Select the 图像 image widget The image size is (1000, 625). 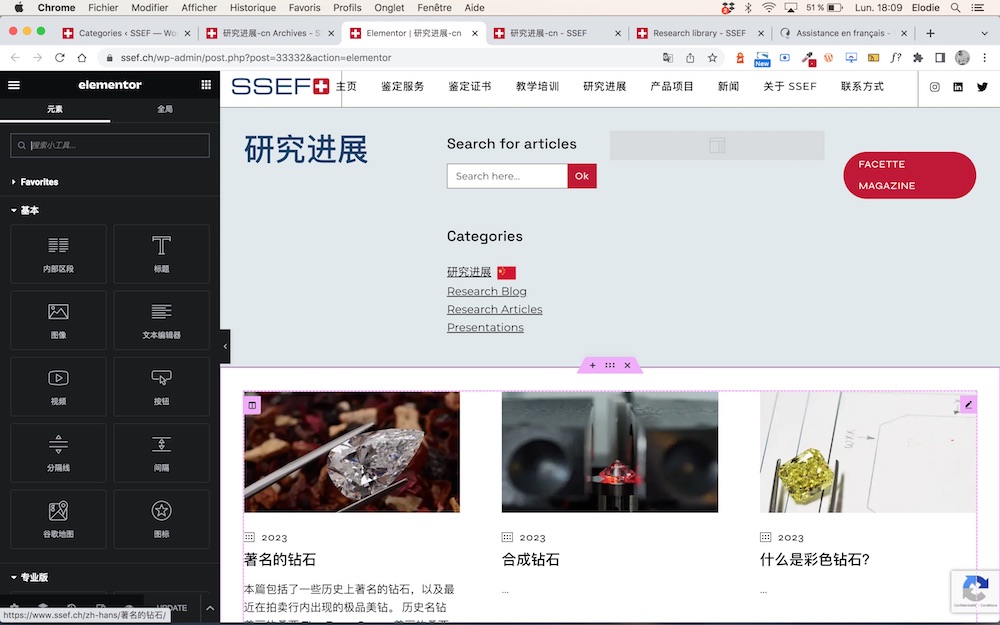coord(59,320)
